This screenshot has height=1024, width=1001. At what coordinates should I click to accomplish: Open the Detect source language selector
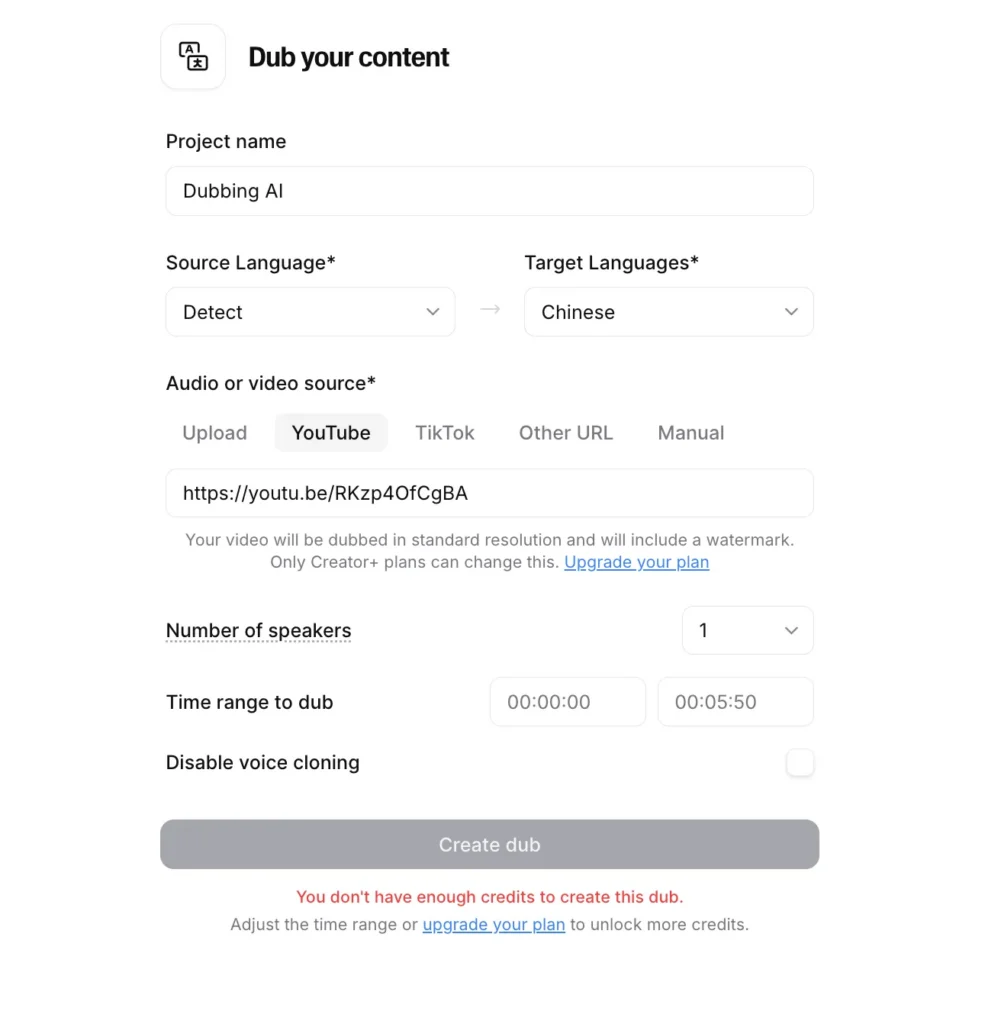click(310, 312)
